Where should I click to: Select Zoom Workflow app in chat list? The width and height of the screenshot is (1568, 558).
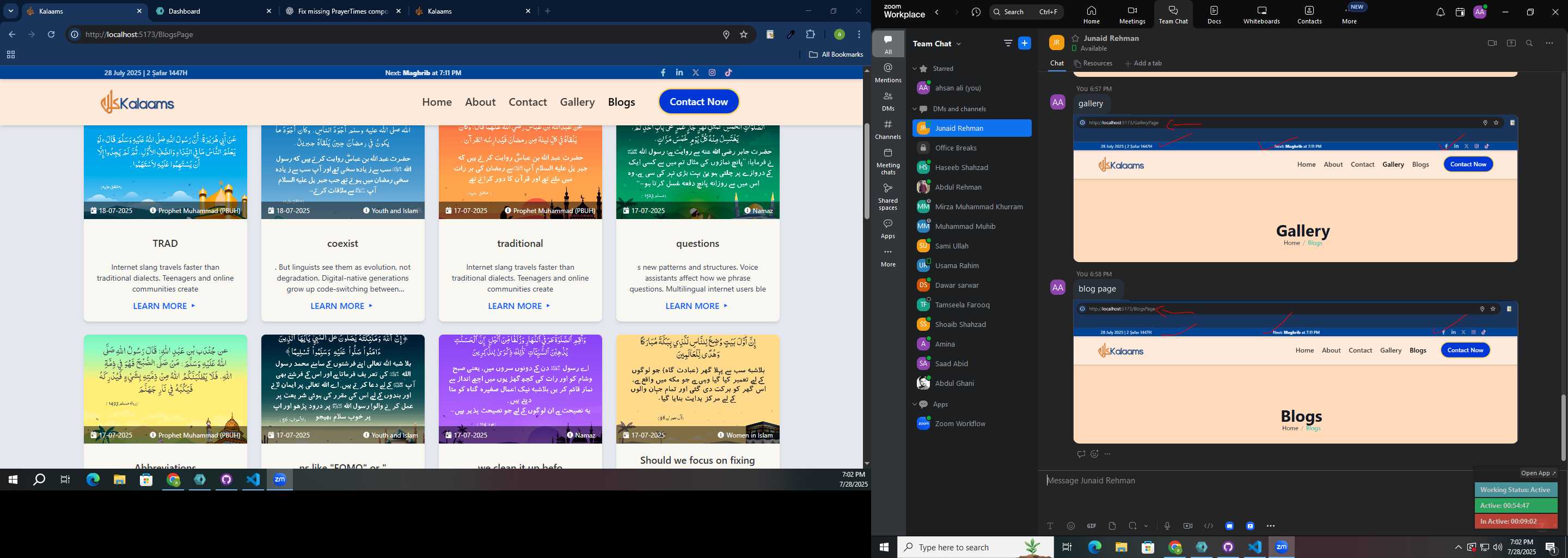[x=971, y=424]
